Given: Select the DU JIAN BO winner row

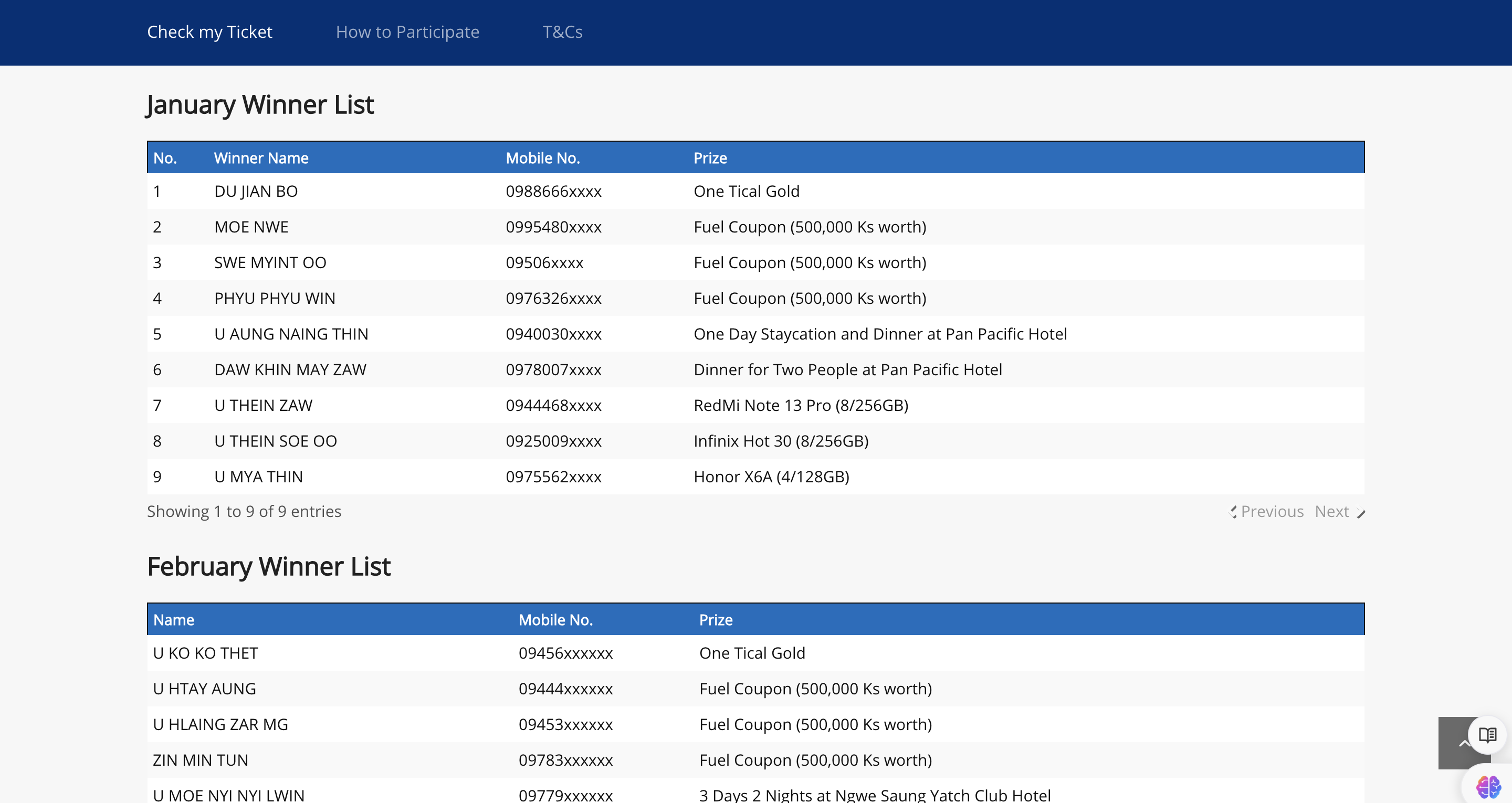Looking at the screenshot, I should [256, 192].
